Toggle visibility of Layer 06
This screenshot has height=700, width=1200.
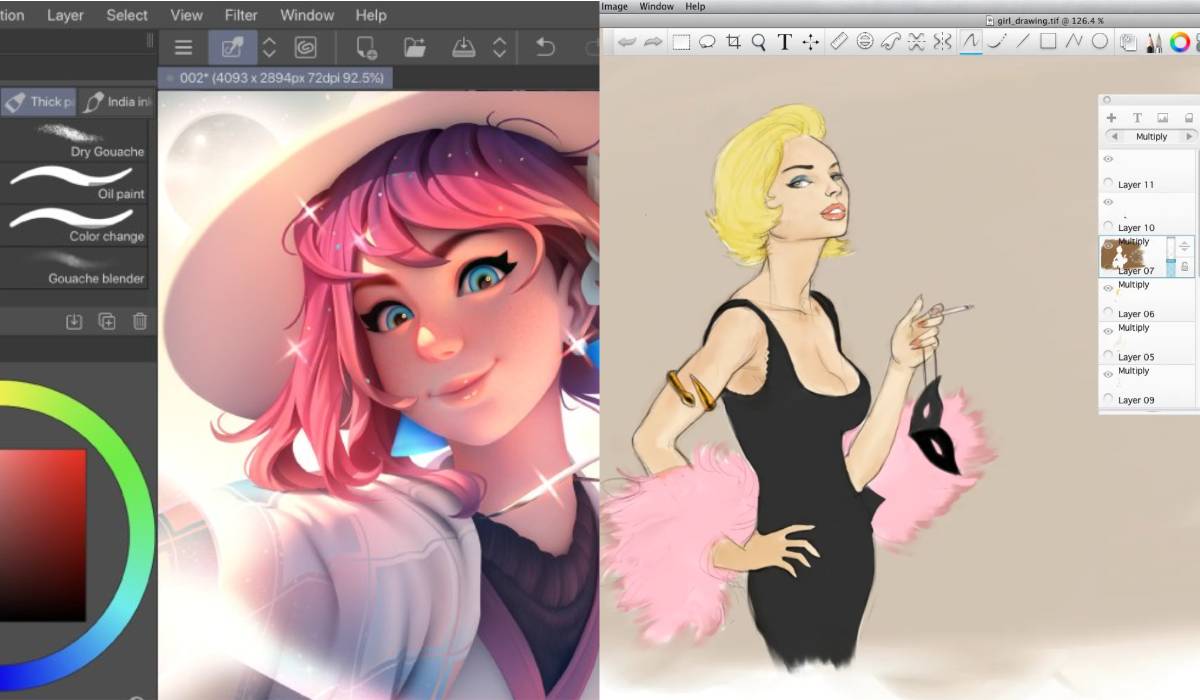click(x=1108, y=289)
